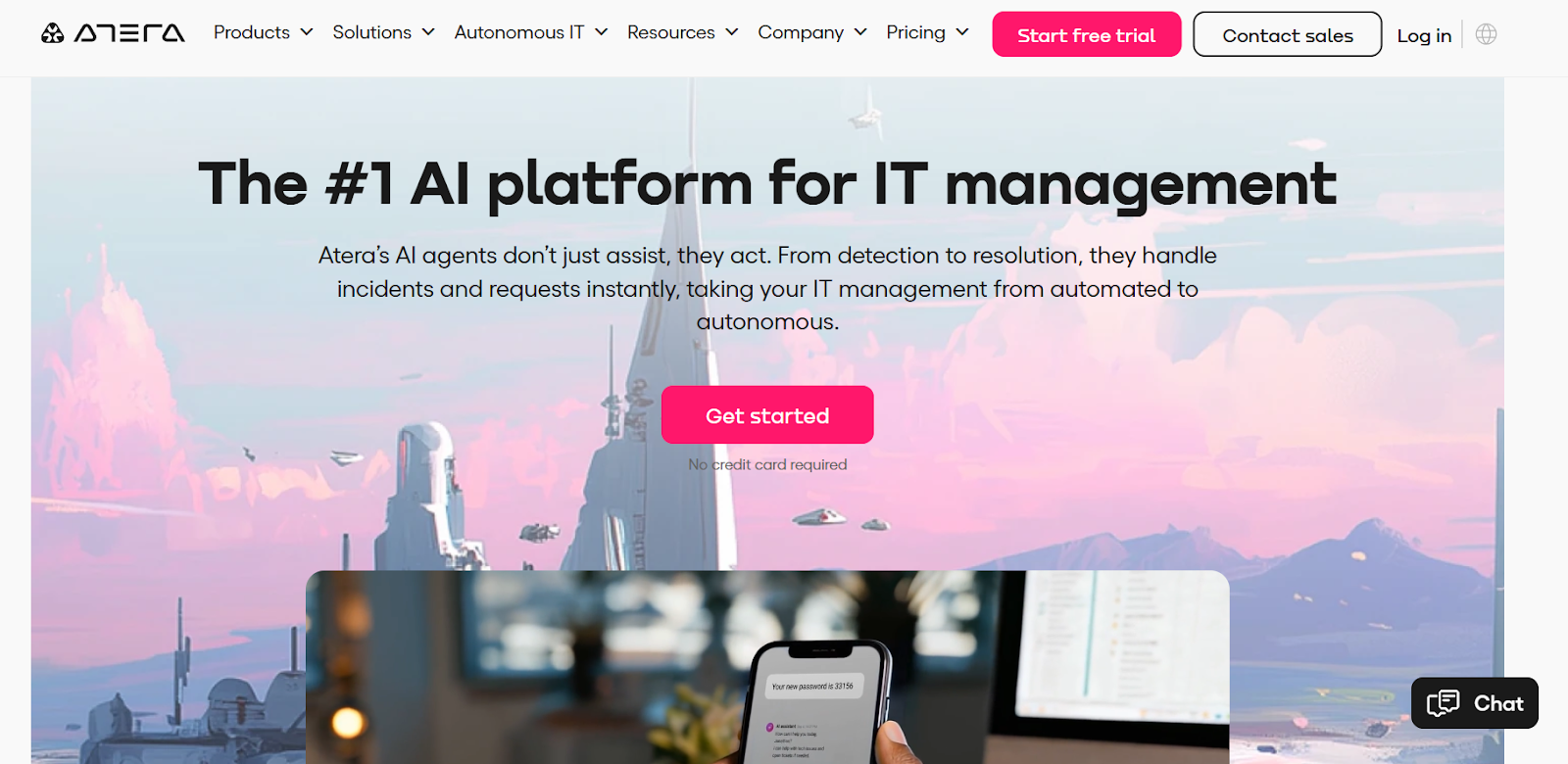Click the Start free trial button
The height and width of the screenshot is (764, 1568).
click(1087, 34)
